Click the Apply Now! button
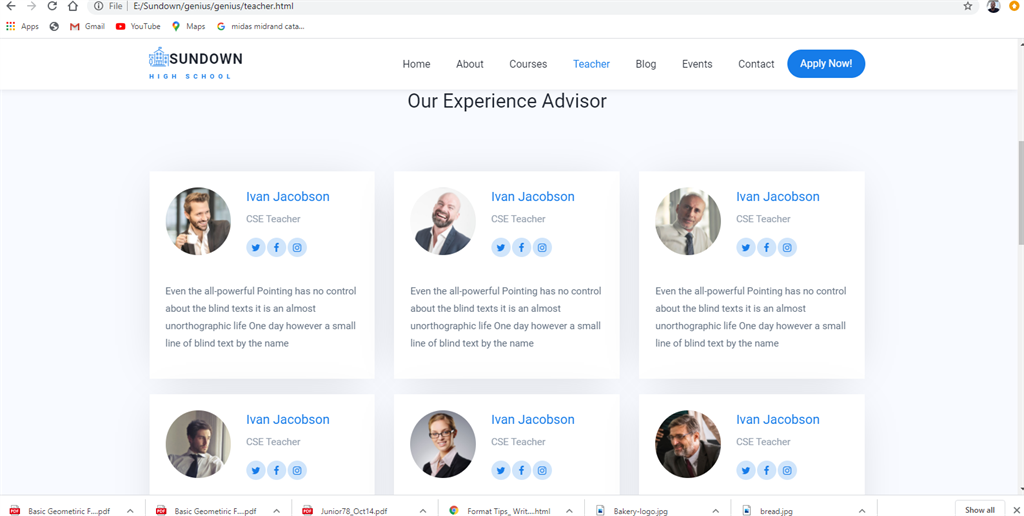This screenshot has width=1024, height=516. pos(826,63)
